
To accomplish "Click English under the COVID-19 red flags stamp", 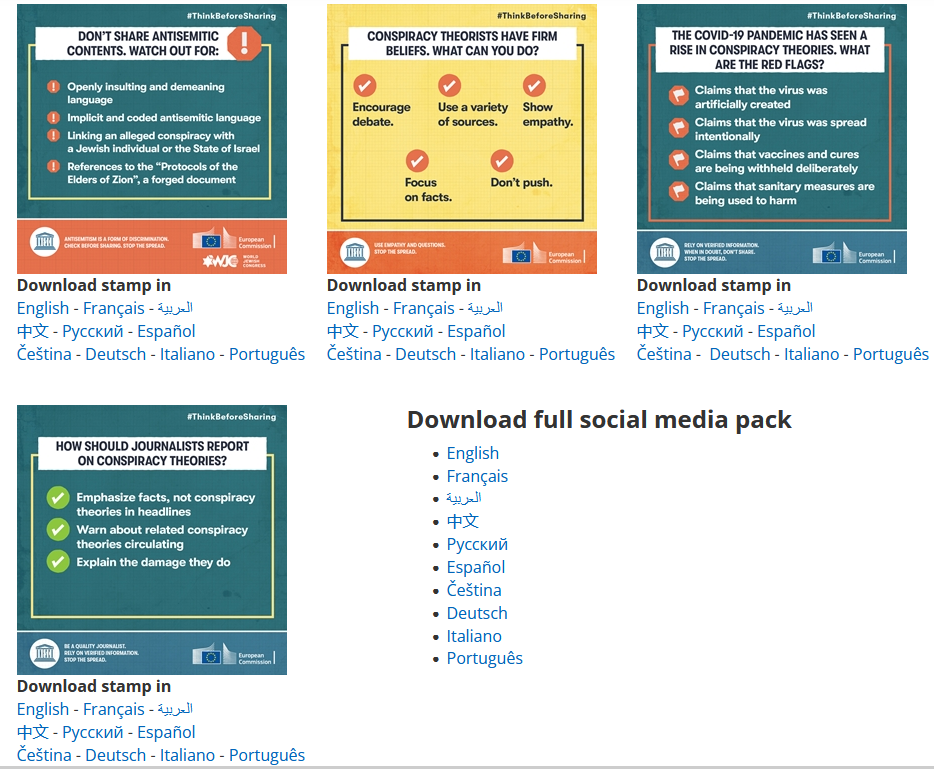I will pyautogui.click(x=663, y=308).
